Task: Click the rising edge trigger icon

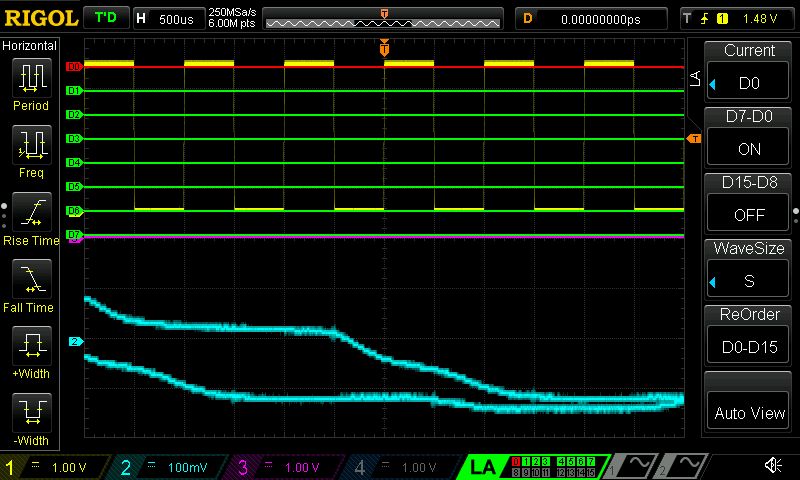Action: [705, 19]
